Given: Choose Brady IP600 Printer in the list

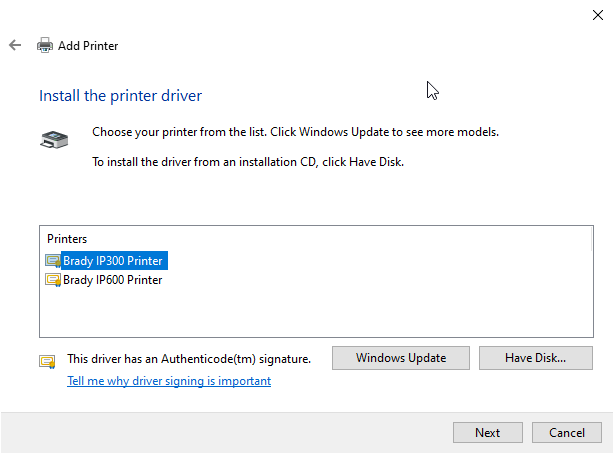Looking at the screenshot, I should tap(112, 280).
